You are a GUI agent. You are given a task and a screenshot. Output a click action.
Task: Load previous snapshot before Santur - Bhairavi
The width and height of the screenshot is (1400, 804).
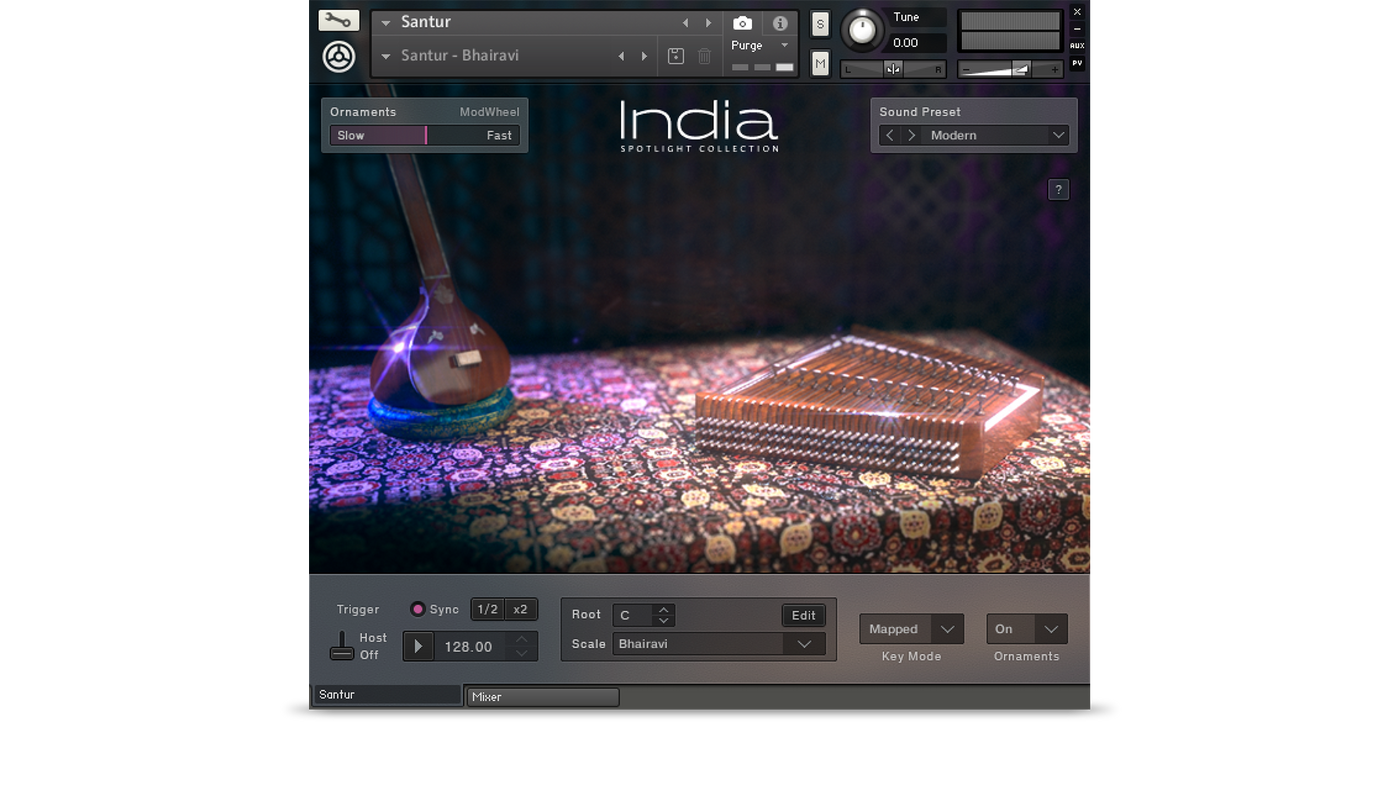tap(621, 56)
